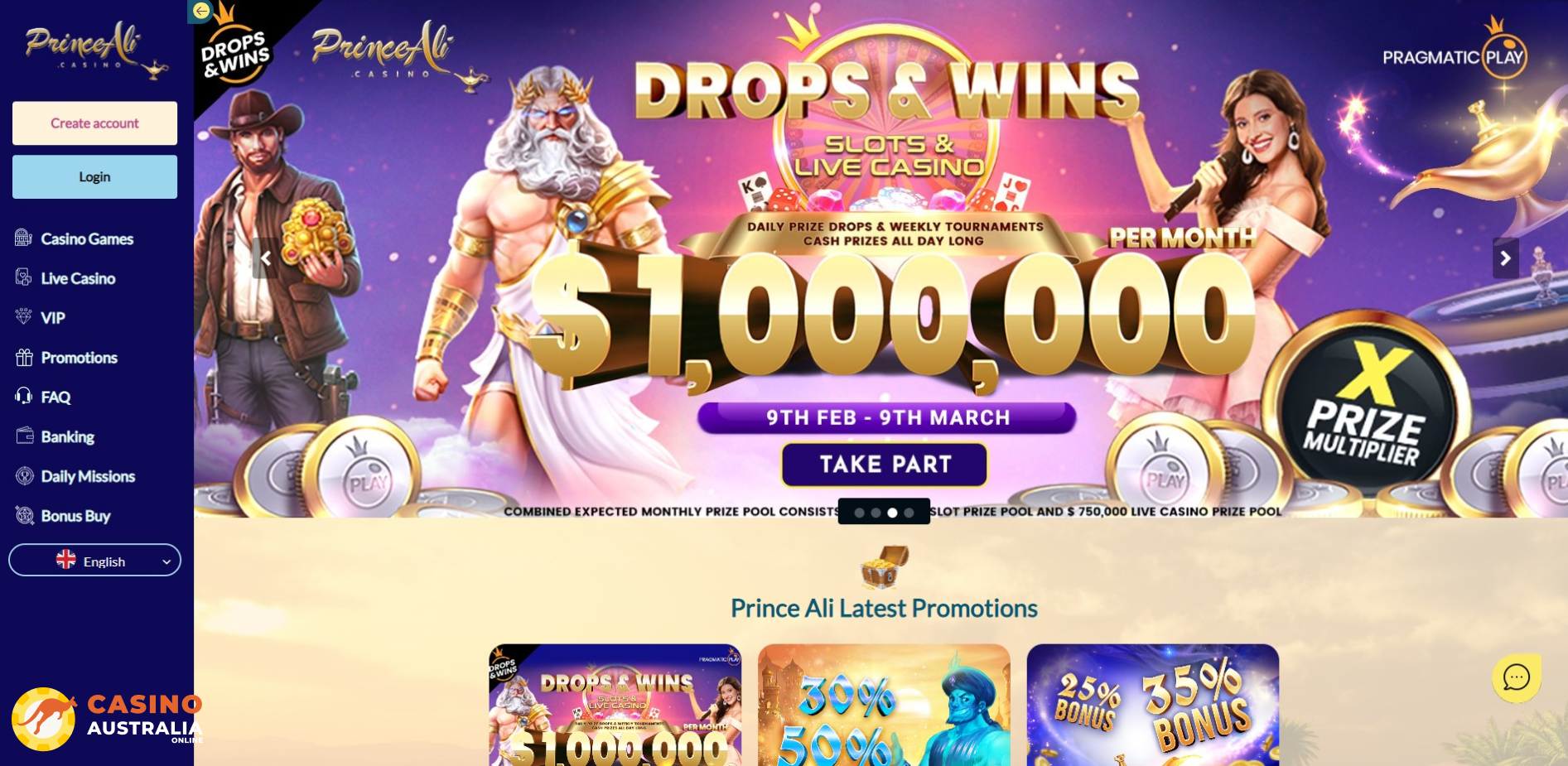
Task: Select the second carousel slide dot
Action: click(876, 513)
